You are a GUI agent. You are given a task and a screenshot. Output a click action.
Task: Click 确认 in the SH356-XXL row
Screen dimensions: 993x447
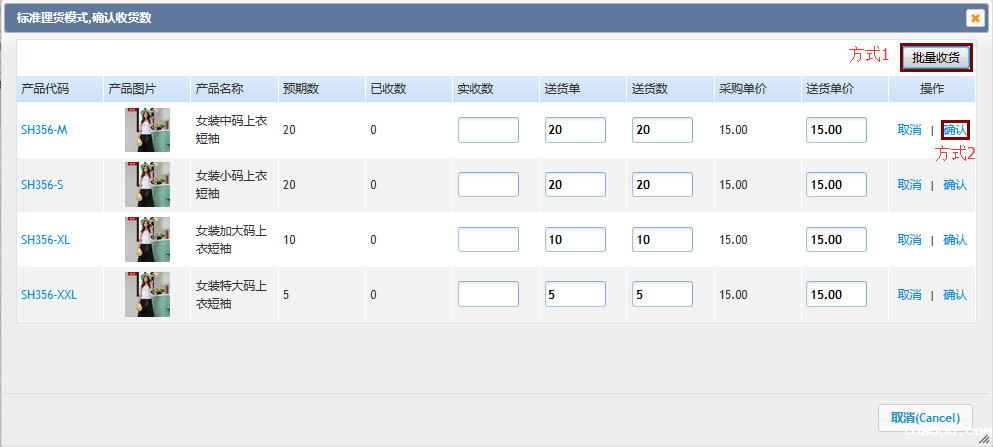(x=955, y=295)
